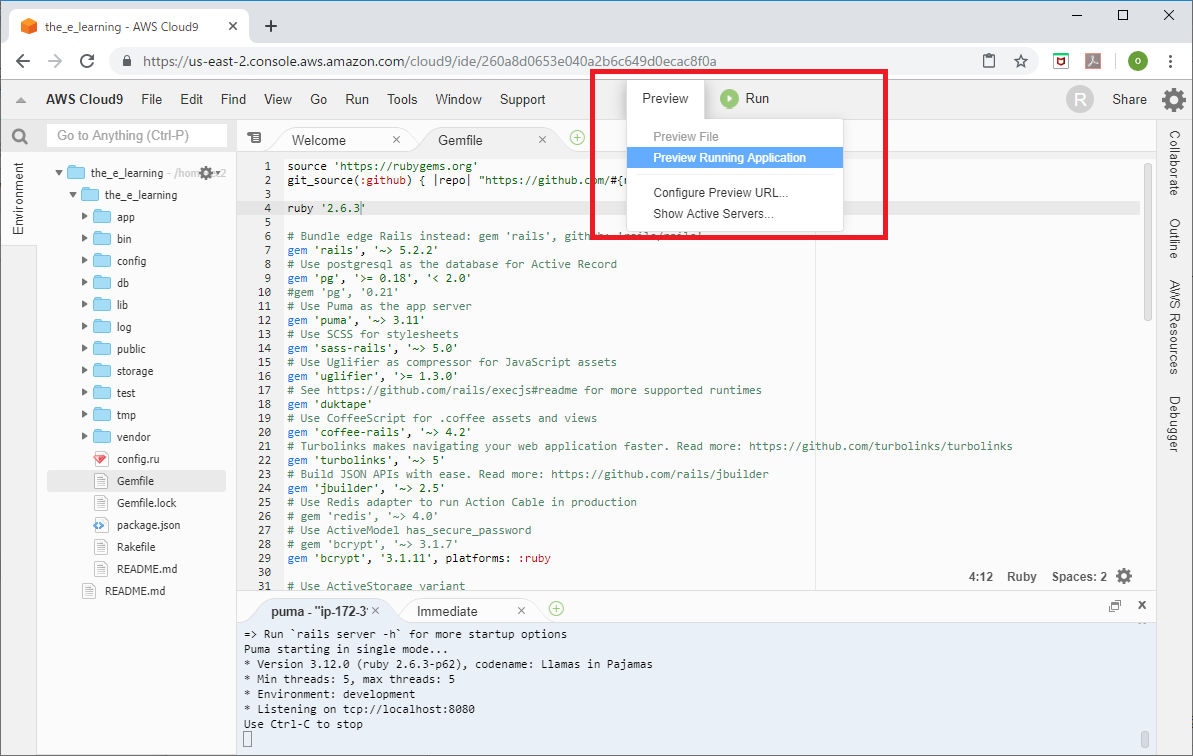Expand the db folder
The width and height of the screenshot is (1193, 756).
(x=84, y=282)
